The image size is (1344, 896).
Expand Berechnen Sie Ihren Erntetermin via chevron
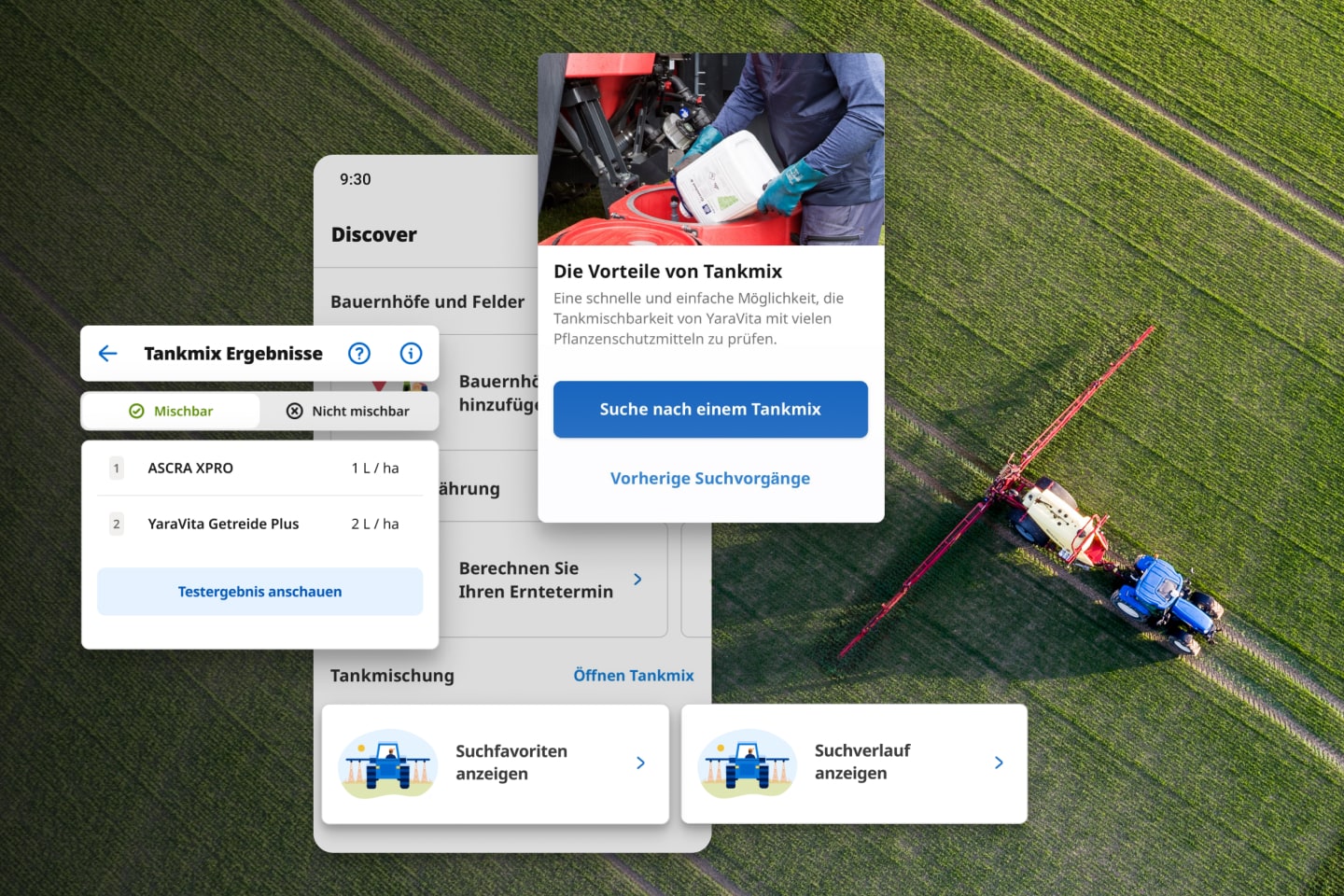pyautogui.click(x=637, y=579)
